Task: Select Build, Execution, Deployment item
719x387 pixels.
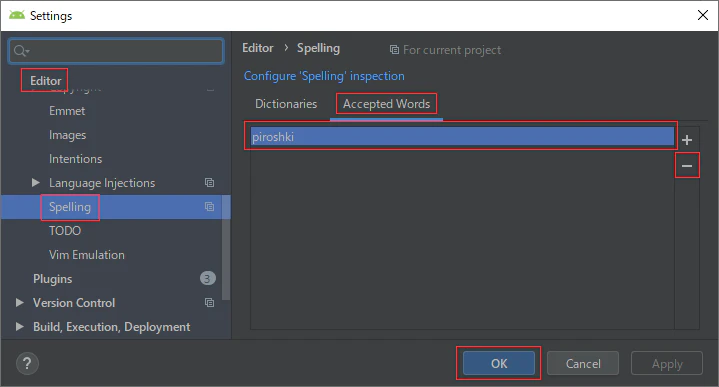Action: 111,327
